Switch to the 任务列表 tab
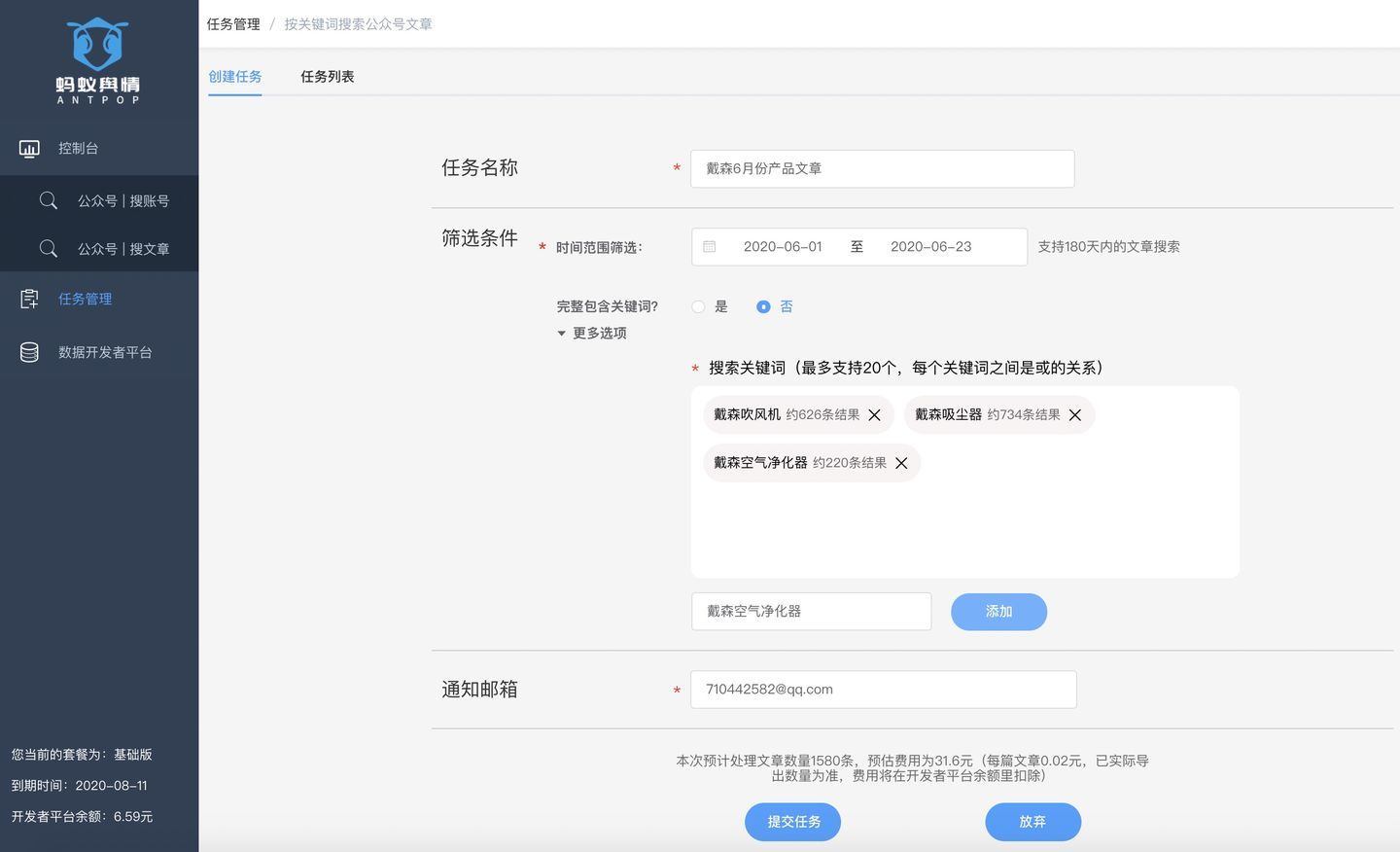The height and width of the screenshot is (852, 1400). [x=327, y=77]
